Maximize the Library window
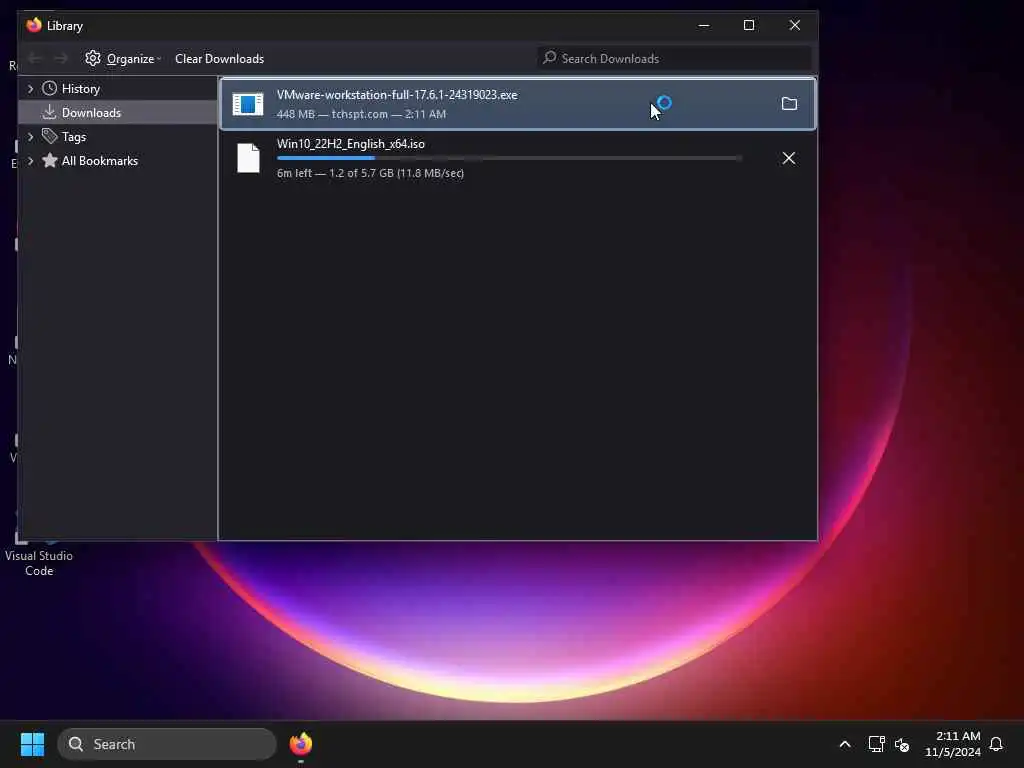The image size is (1024, 768). pos(749,25)
